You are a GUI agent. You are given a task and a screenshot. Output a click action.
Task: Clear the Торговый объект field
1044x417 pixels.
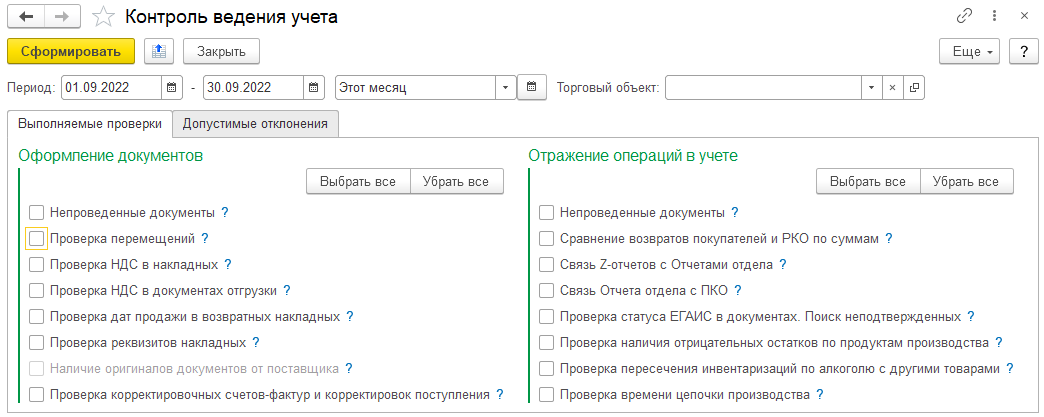click(894, 88)
